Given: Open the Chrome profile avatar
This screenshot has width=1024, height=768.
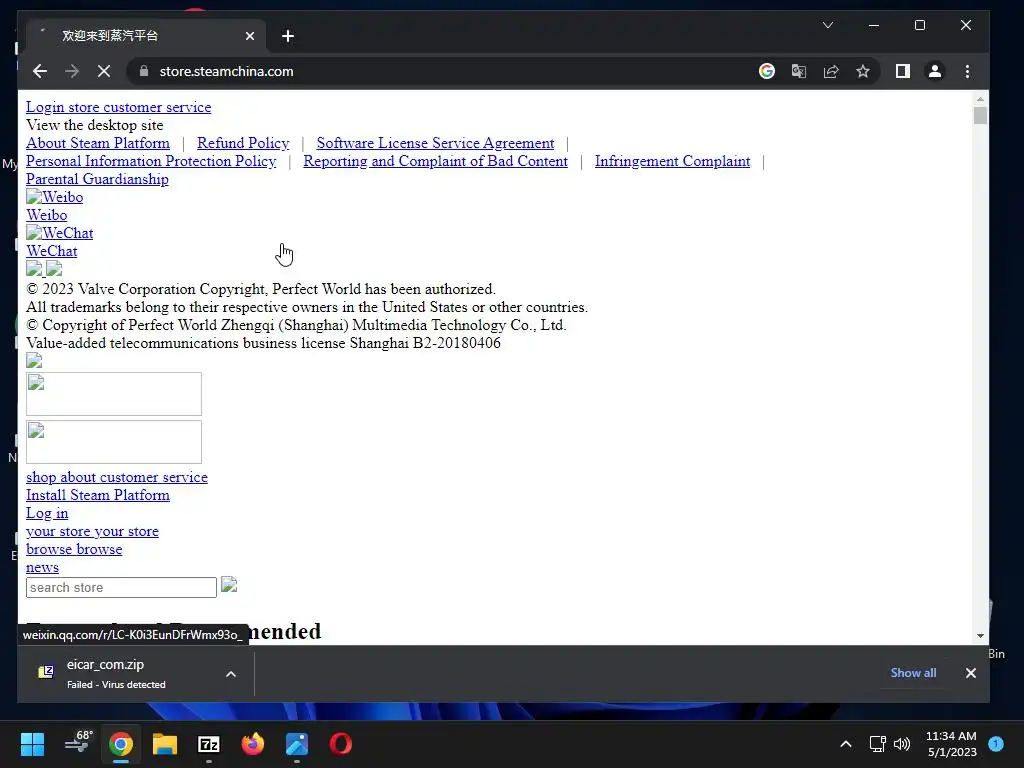Looking at the screenshot, I should point(935,71).
